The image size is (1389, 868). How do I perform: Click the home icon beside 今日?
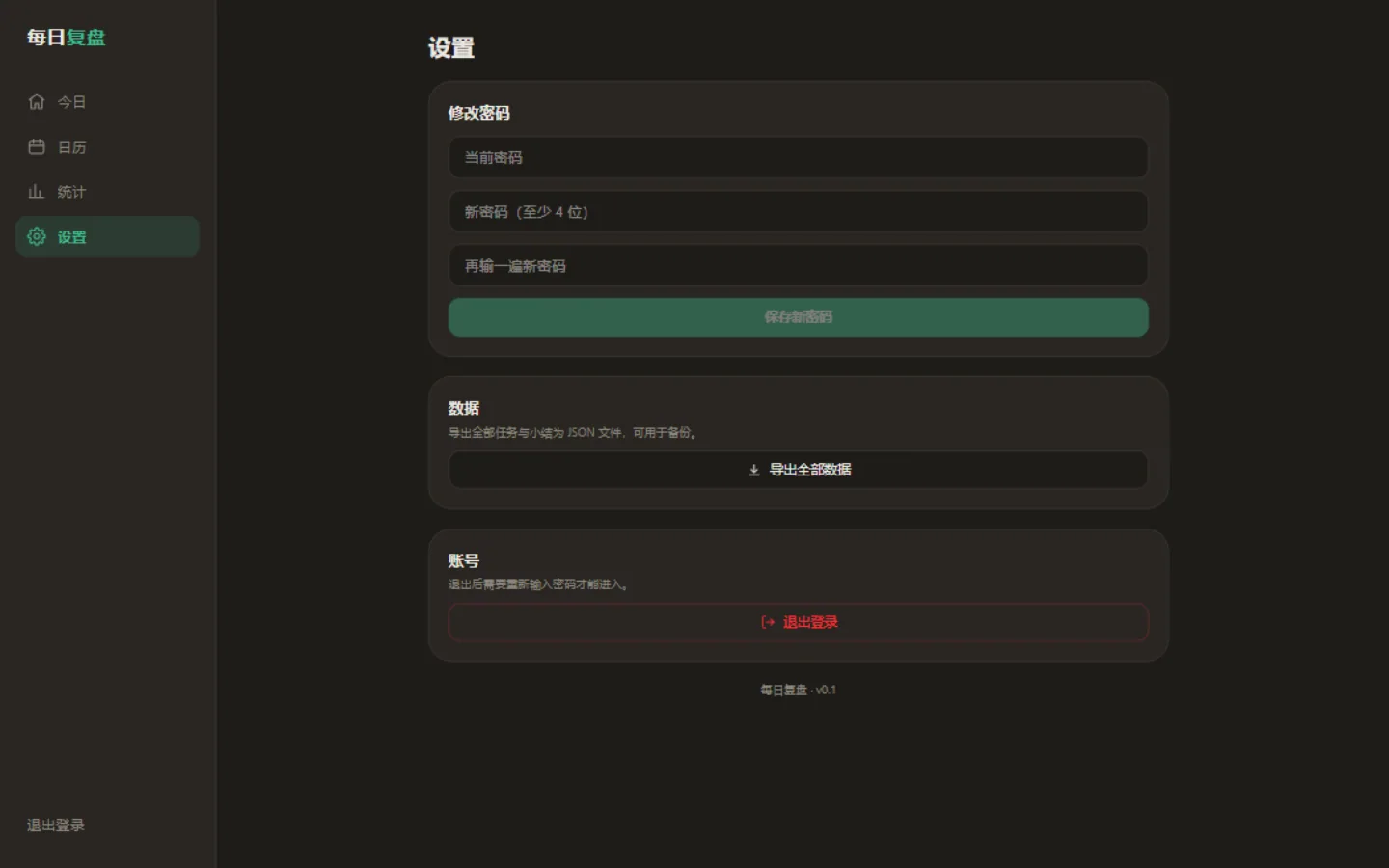tap(37, 101)
